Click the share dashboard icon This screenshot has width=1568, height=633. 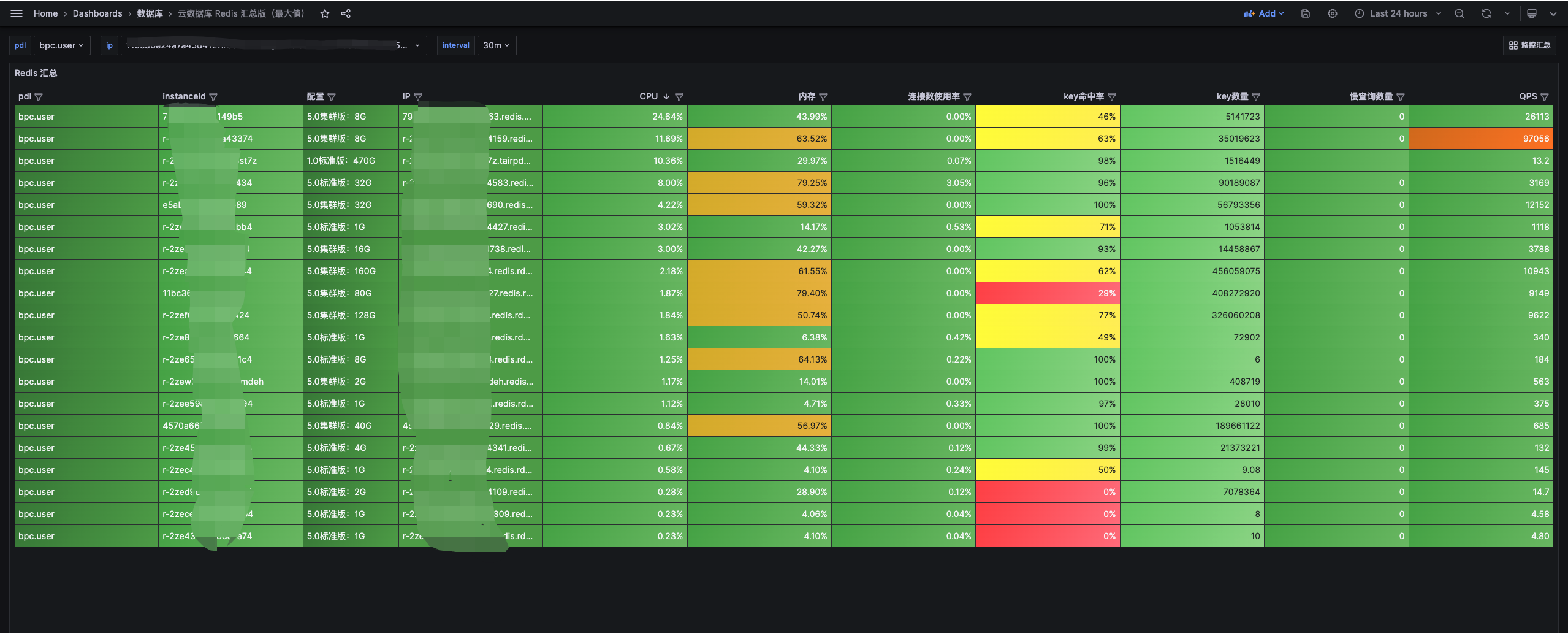[346, 13]
